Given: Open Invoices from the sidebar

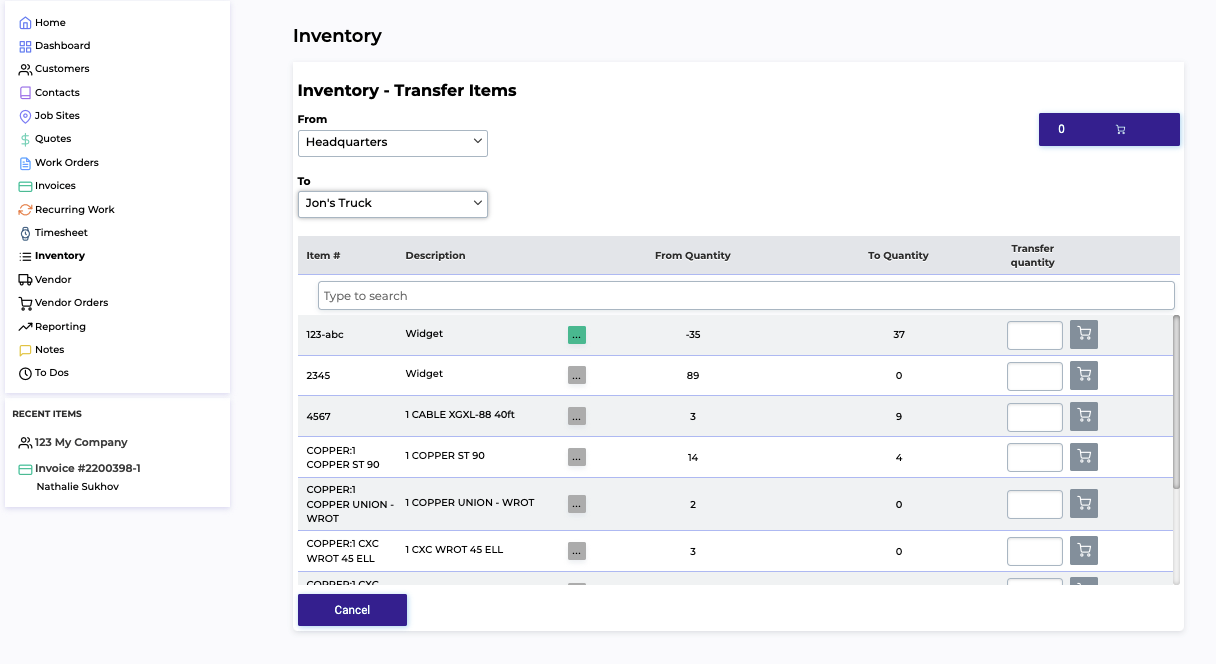Looking at the screenshot, I should coord(55,186).
